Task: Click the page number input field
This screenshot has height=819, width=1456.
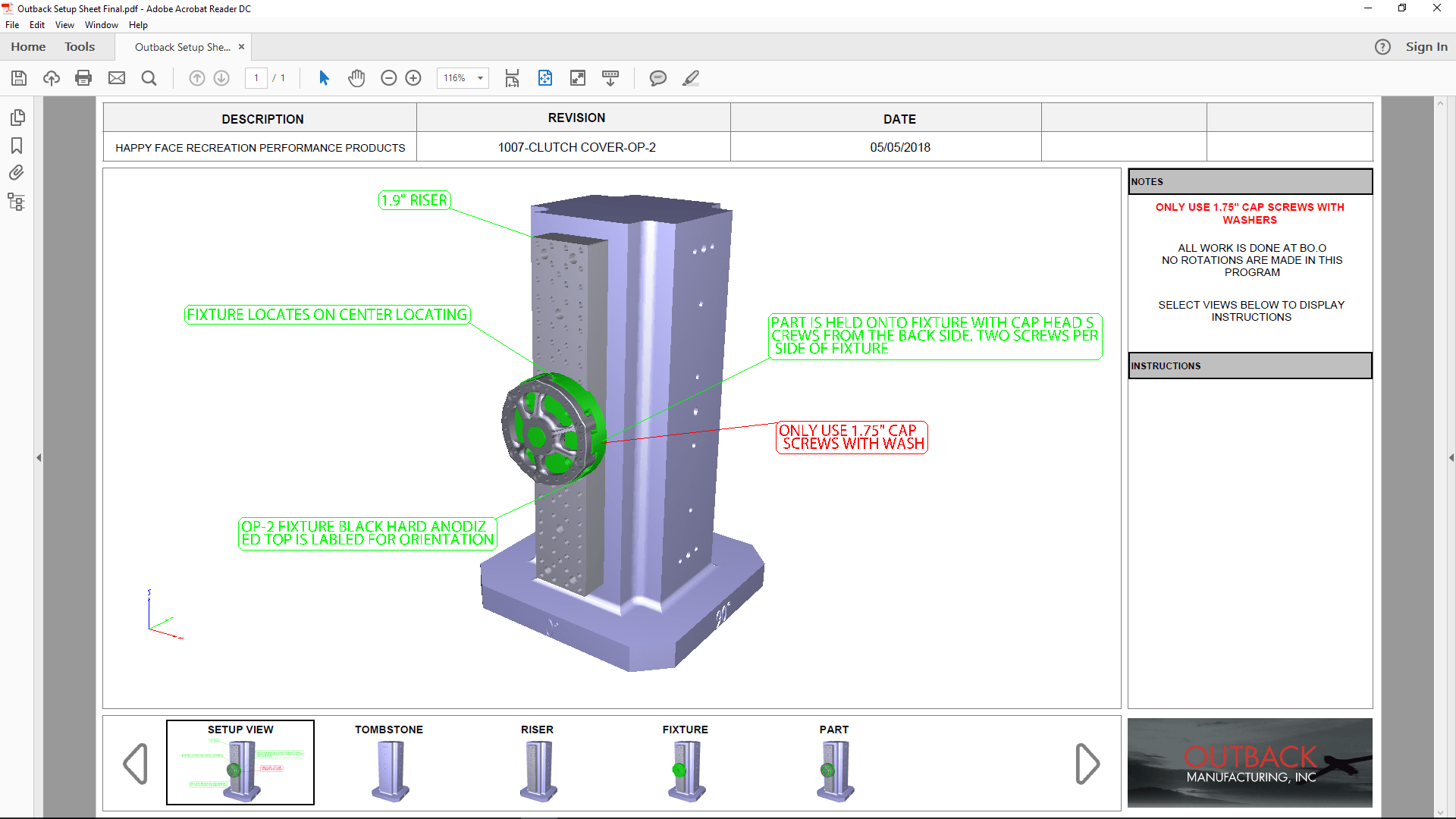Action: (256, 78)
